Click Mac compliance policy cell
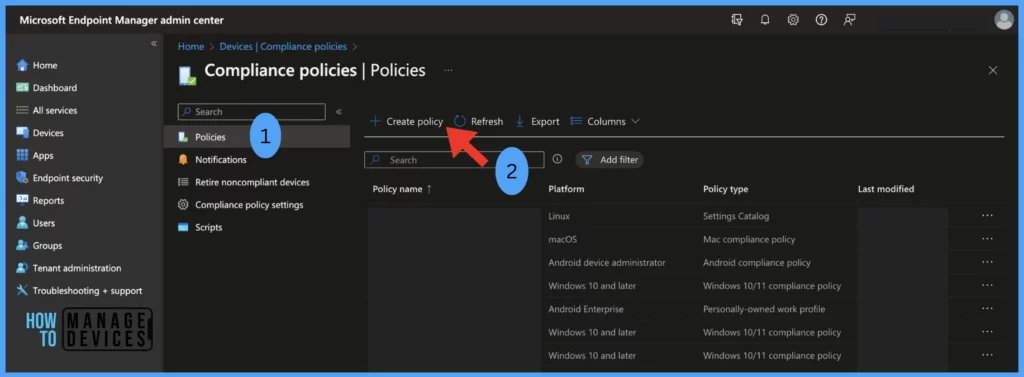 (749, 239)
